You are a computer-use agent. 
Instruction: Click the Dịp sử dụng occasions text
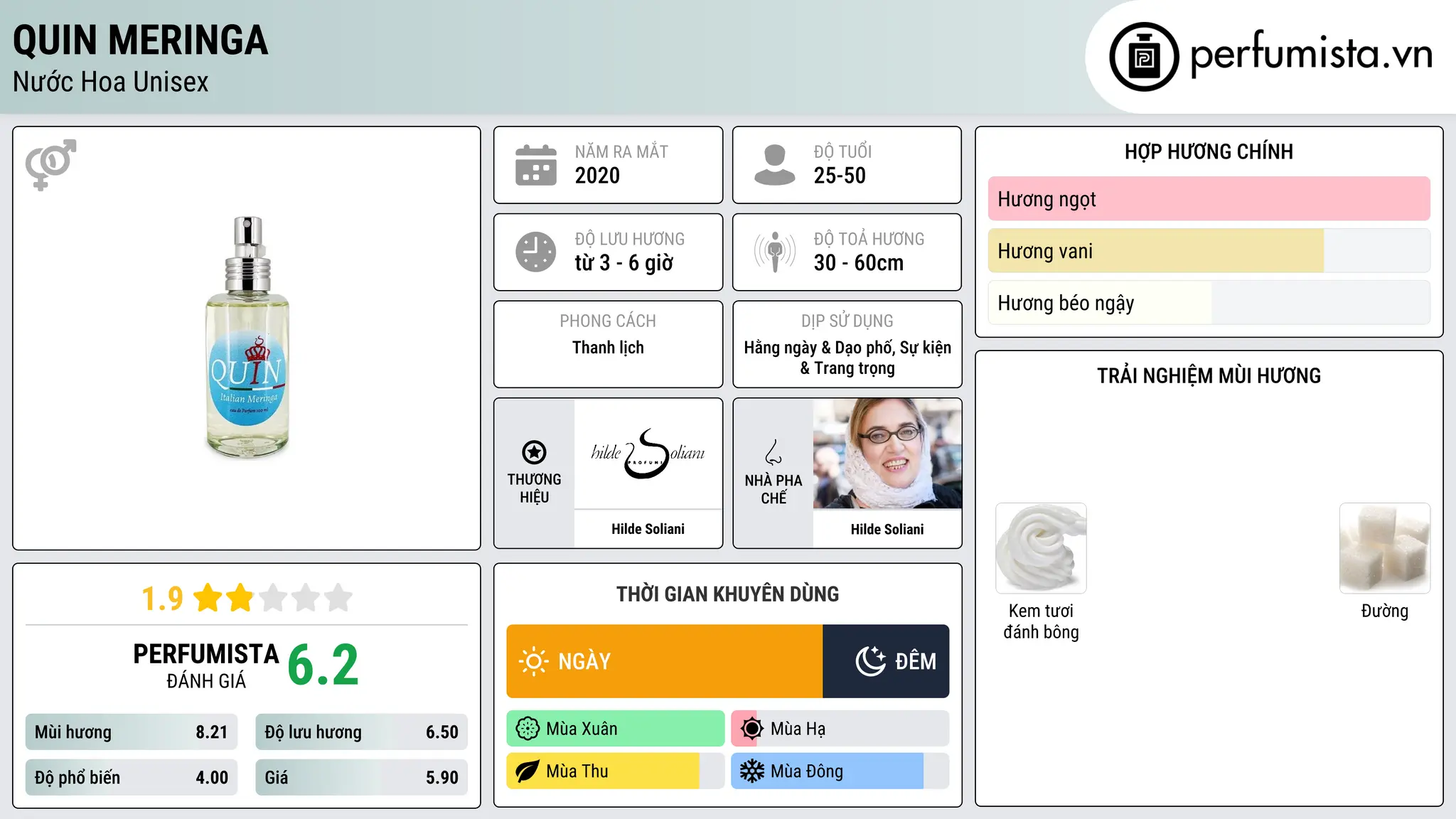click(847, 358)
